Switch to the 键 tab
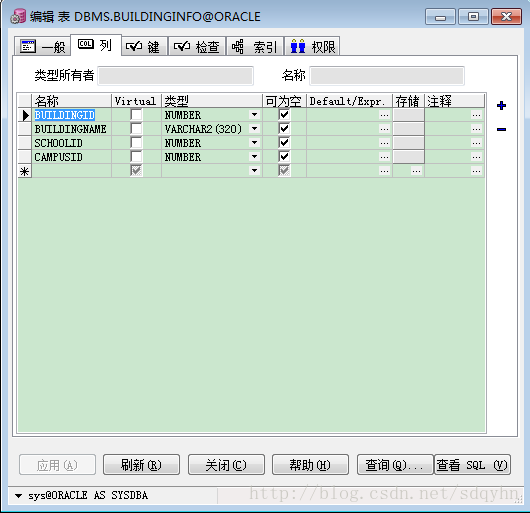 pos(144,46)
